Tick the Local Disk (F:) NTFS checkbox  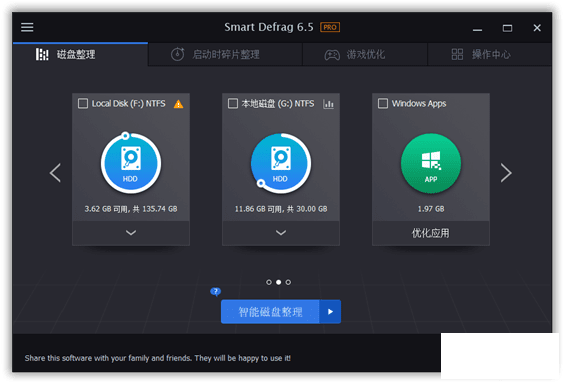tap(83, 104)
